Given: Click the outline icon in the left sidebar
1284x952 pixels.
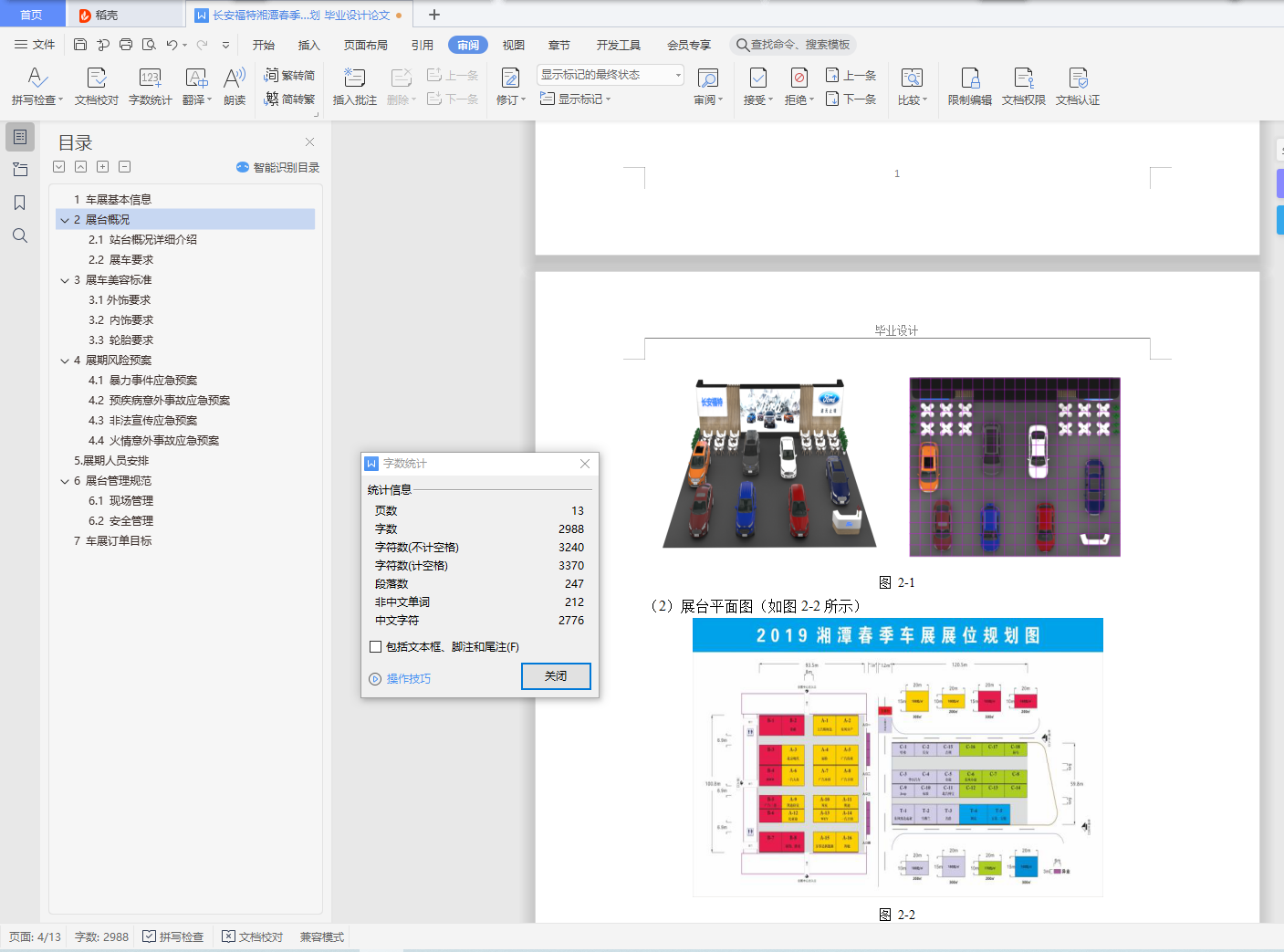Looking at the screenshot, I should tap(20, 137).
